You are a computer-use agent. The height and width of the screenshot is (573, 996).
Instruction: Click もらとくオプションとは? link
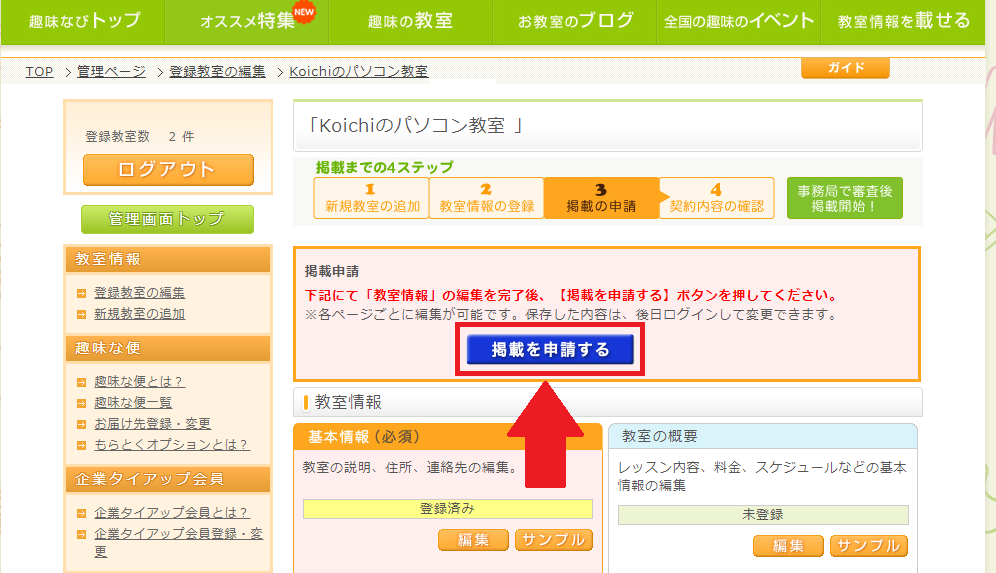coord(171,444)
